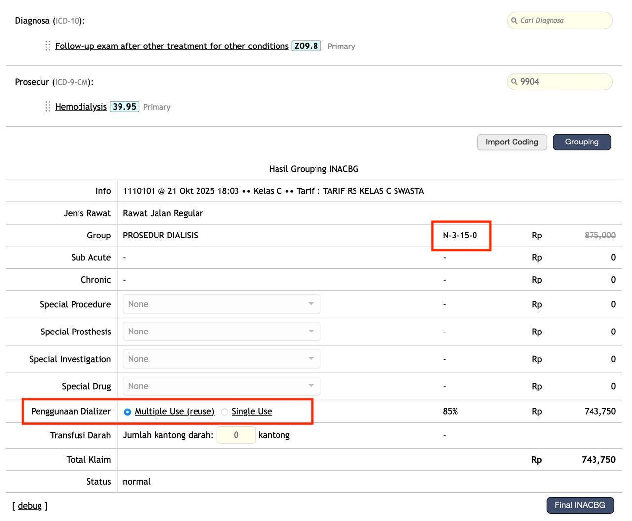Viewport: 632px width, 521px height.
Task: Open the Special Investigation dropdown
Action: pyautogui.click(x=222, y=359)
